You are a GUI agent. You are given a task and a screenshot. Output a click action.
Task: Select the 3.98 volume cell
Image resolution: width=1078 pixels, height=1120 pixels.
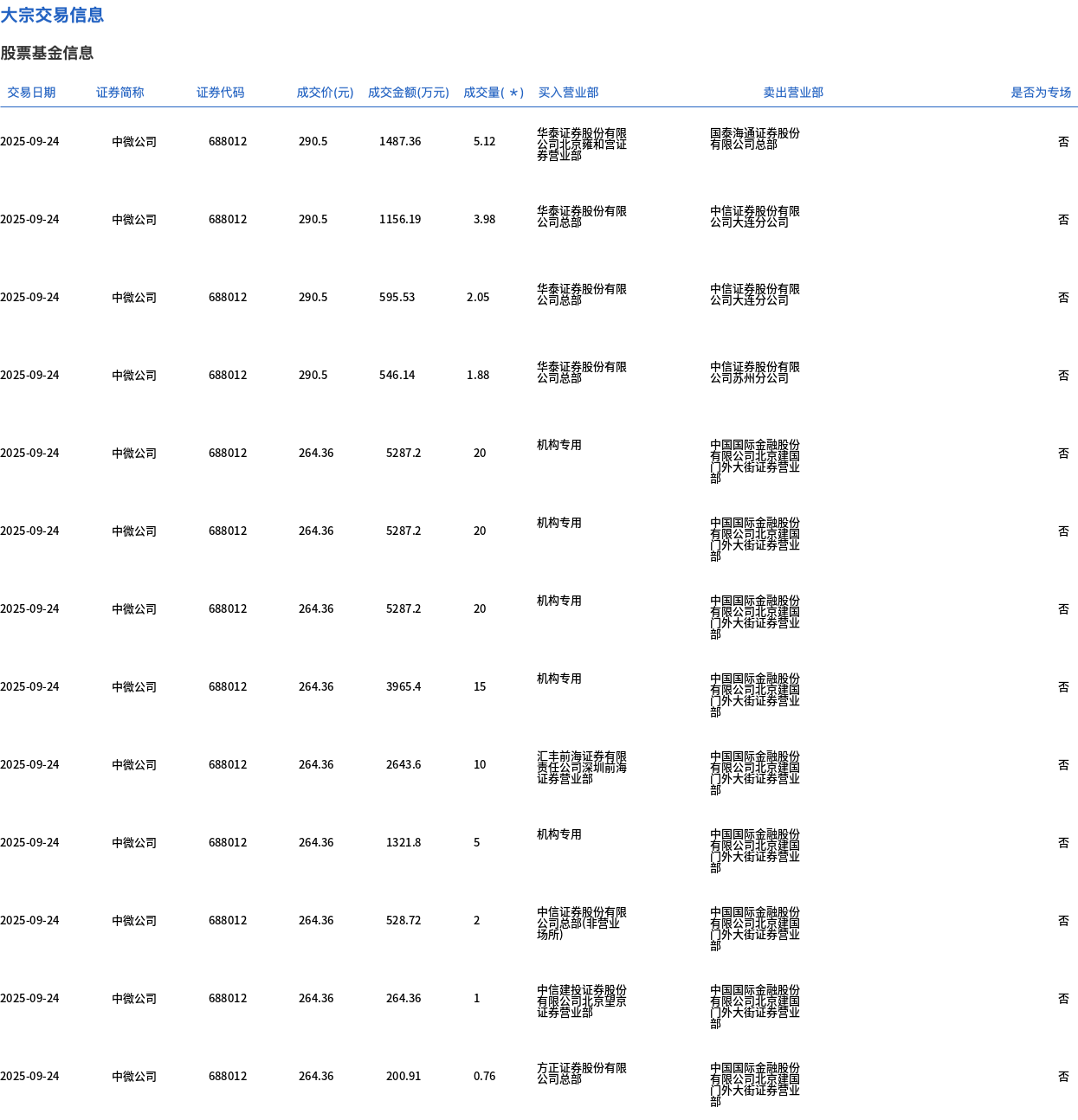(484, 219)
